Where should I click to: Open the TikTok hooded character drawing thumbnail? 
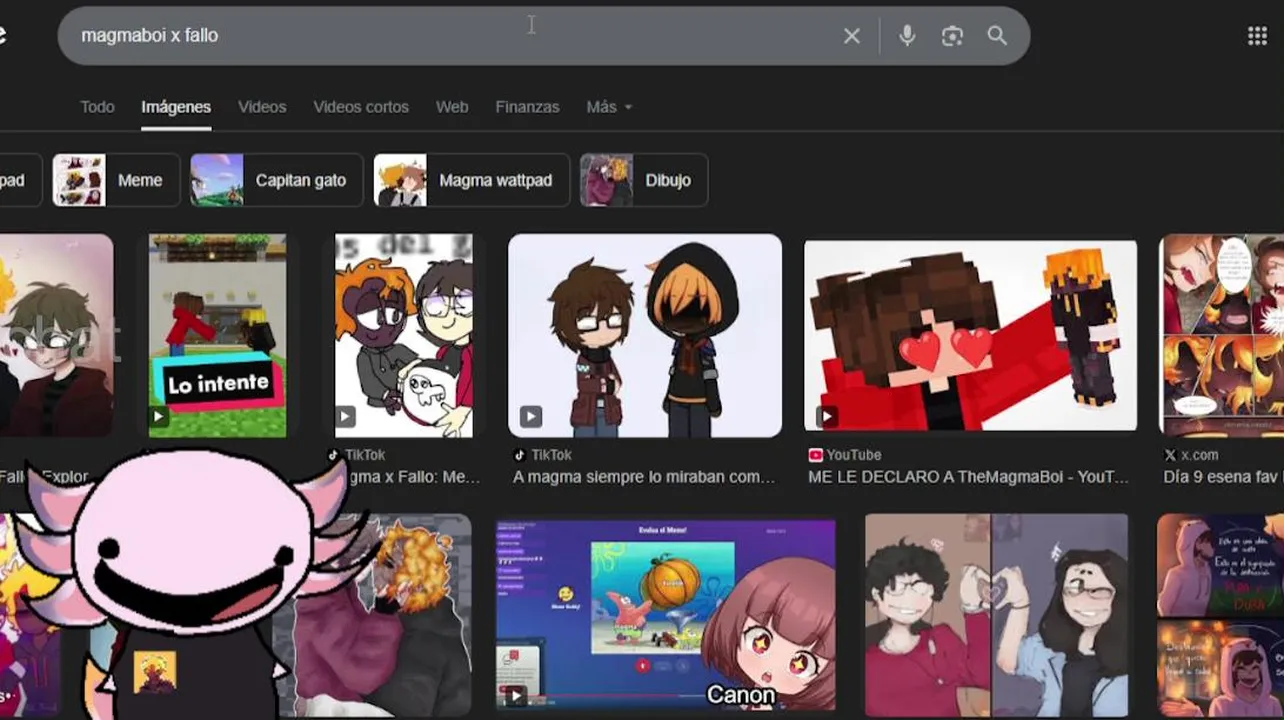point(645,336)
